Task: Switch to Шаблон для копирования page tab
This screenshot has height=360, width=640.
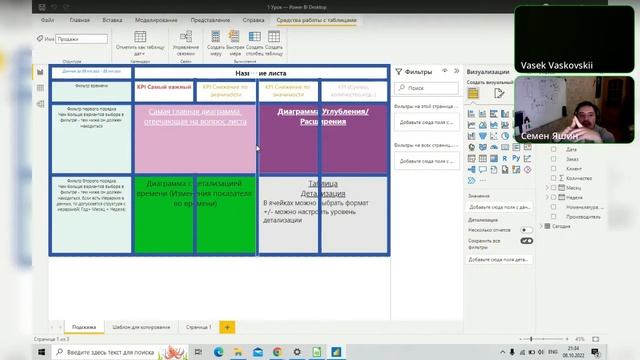Action: coord(141,327)
